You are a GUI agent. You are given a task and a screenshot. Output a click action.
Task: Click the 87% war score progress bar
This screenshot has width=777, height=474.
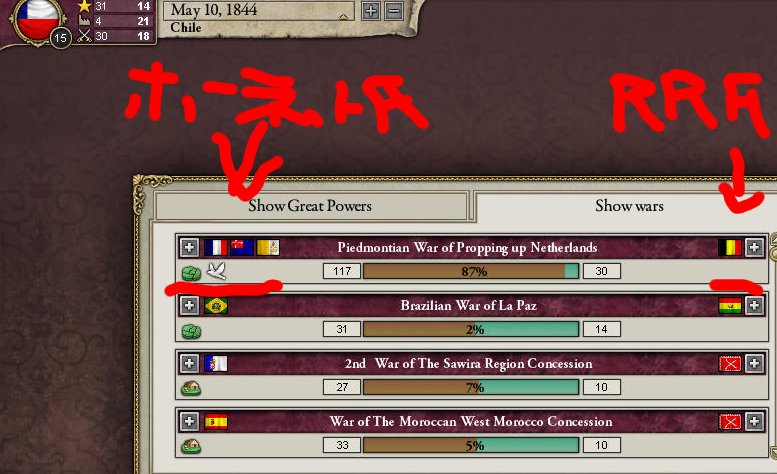pyautogui.click(x=471, y=271)
